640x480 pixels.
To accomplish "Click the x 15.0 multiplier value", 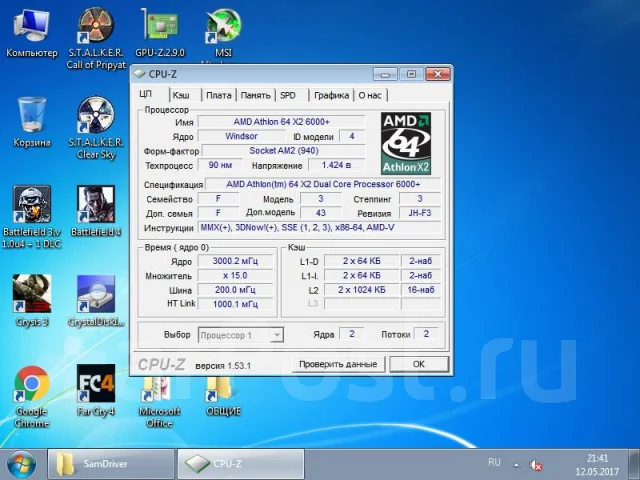I will click(x=235, y=276).
